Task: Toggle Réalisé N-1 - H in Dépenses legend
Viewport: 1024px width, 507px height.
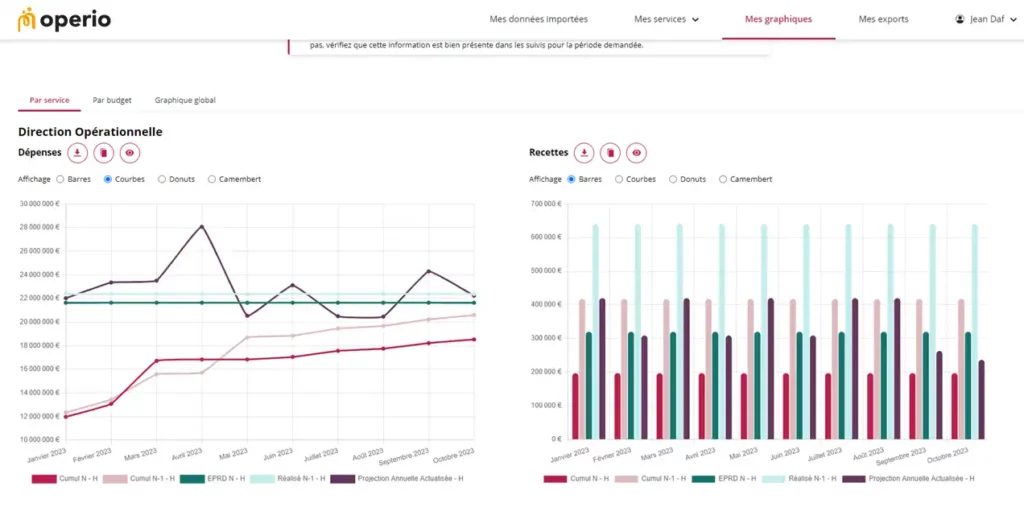Action: click(287, 479)
